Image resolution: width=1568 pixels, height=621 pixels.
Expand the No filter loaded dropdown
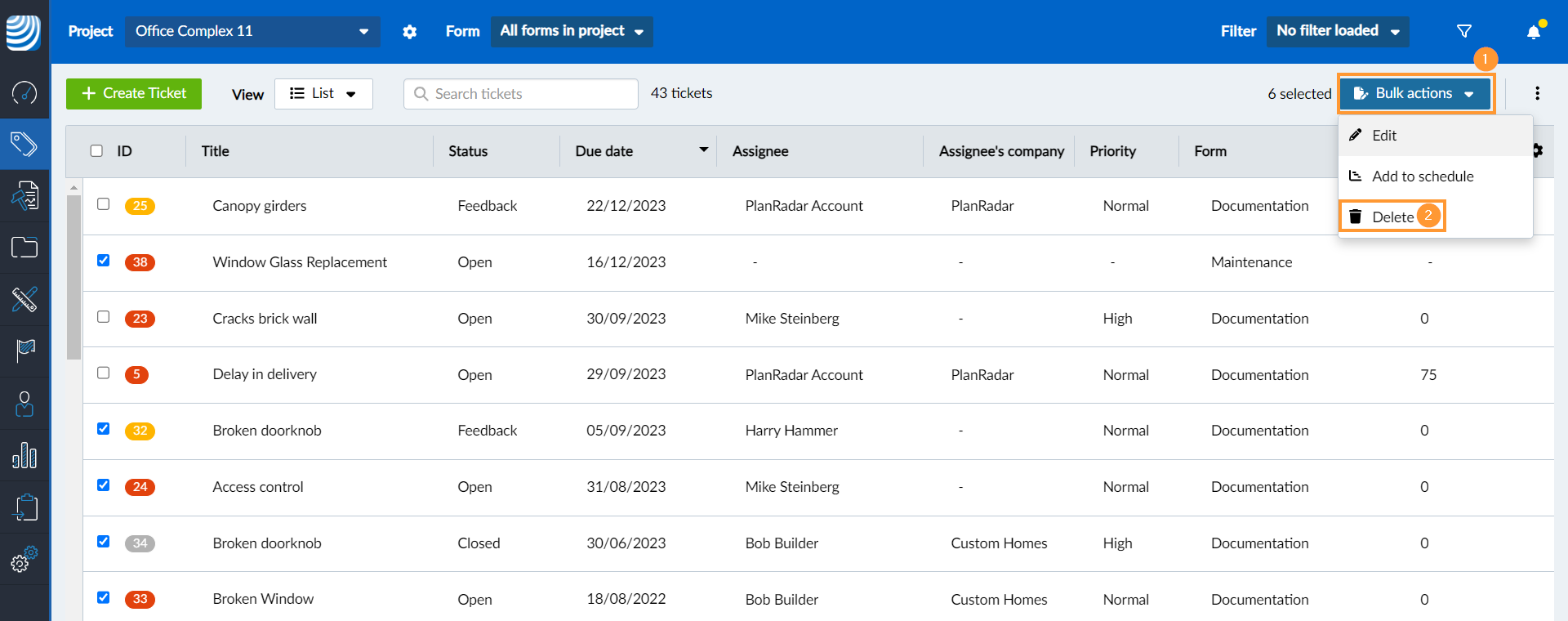[x=1337, y=31]
